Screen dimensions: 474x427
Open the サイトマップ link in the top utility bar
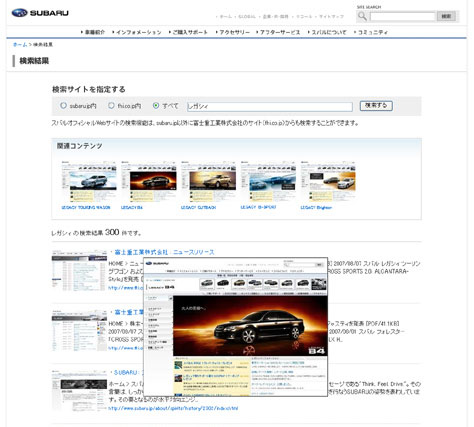pos(331,17)
